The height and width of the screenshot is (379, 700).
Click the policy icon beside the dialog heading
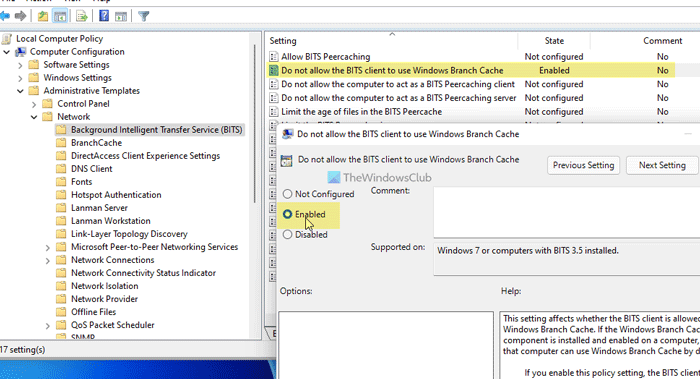(286, 161)
